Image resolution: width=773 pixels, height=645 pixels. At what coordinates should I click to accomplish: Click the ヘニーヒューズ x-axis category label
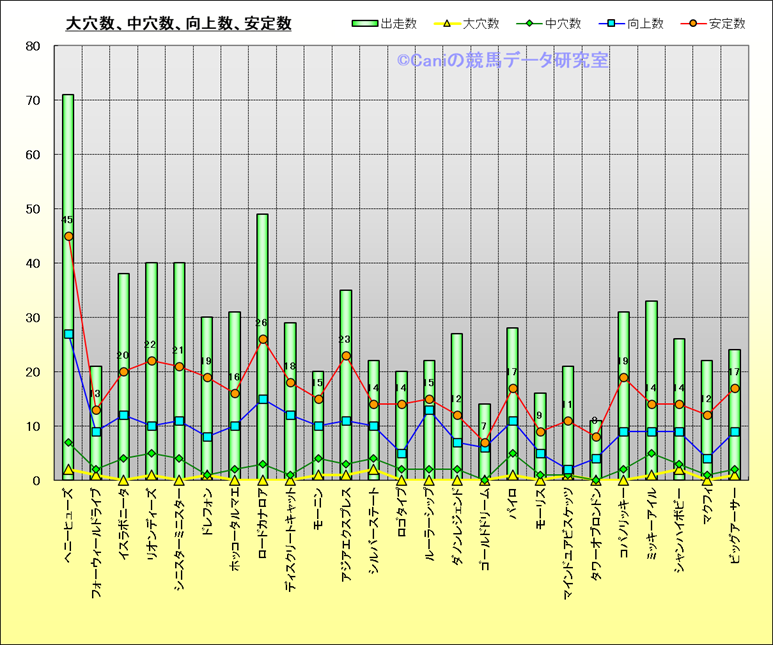68,526
